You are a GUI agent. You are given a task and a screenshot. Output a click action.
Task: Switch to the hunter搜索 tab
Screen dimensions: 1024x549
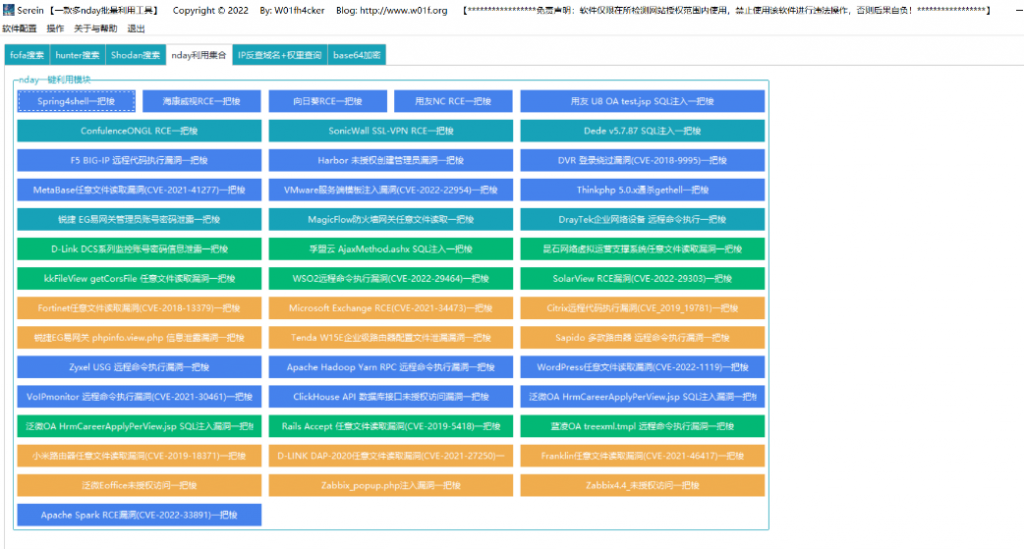pyautogui.click(x=77, y=55)
